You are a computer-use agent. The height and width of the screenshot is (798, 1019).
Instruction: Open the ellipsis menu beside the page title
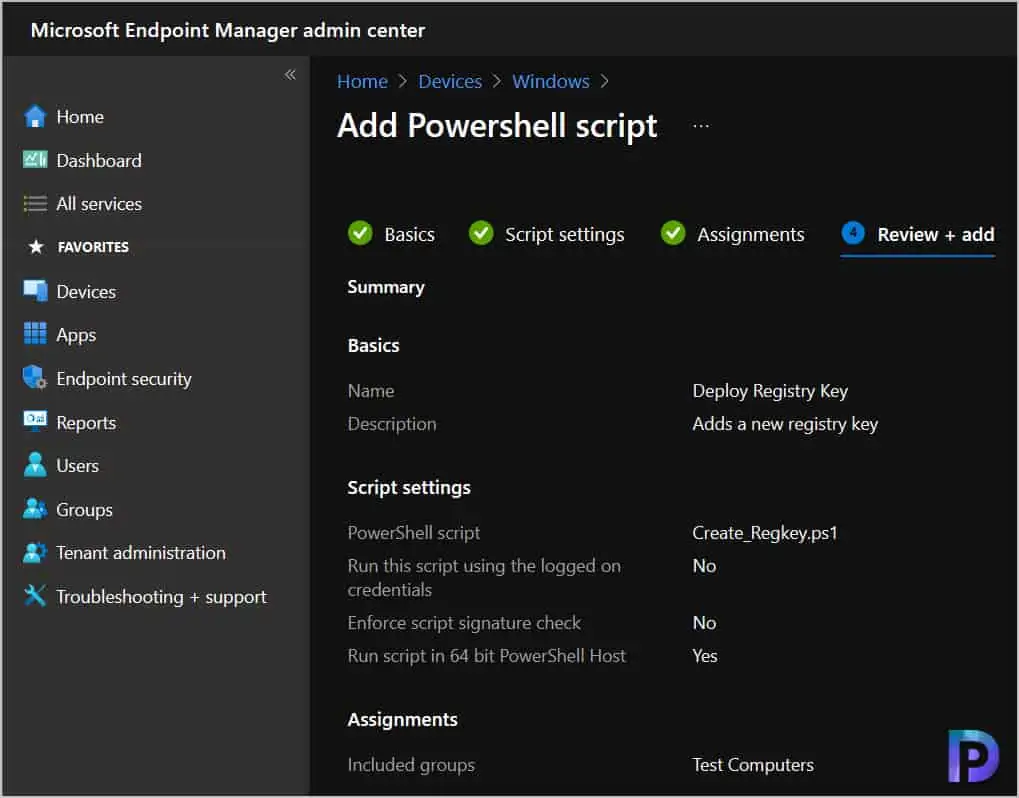pos(701,126)
